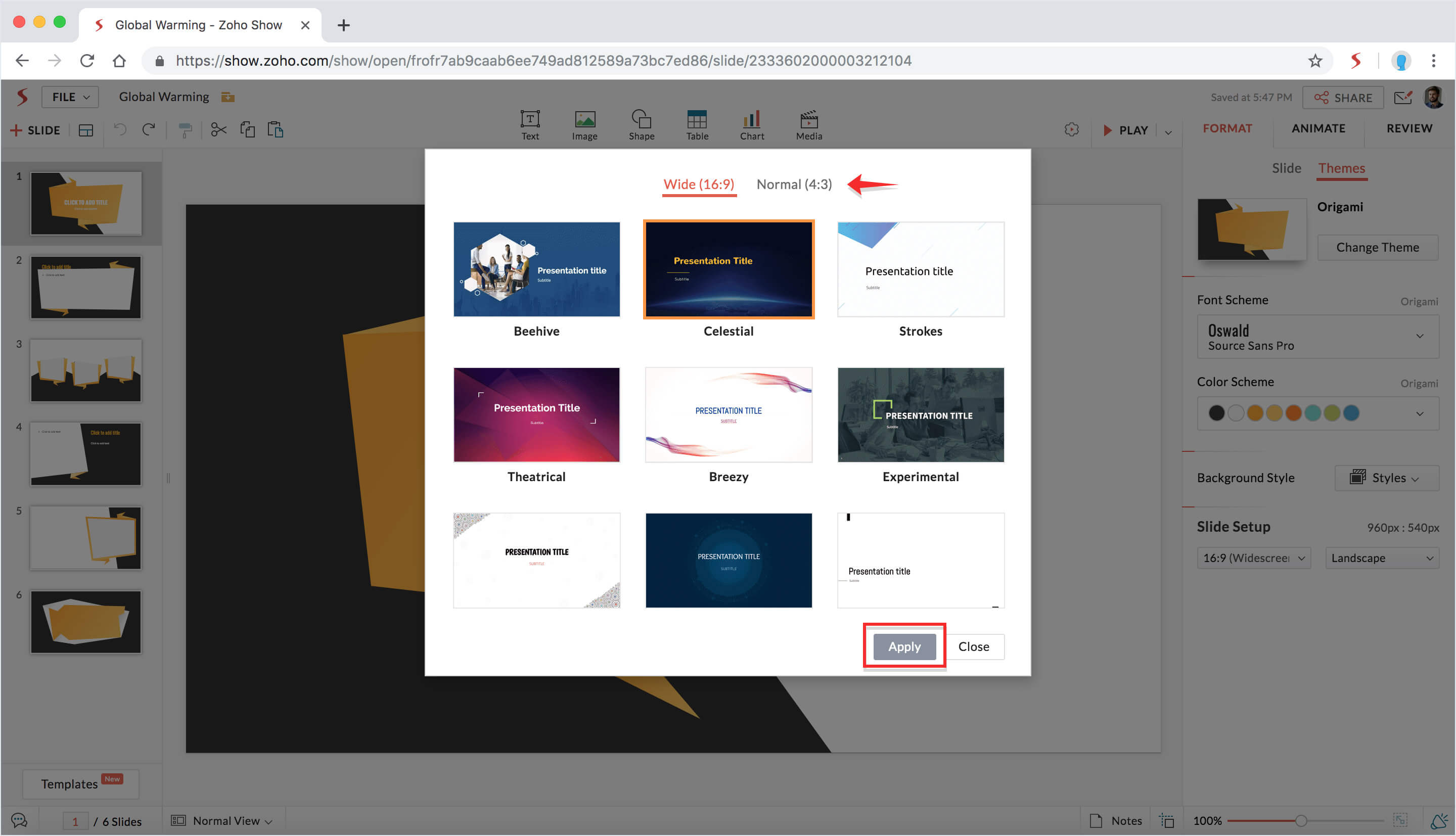
Task: Open the ANIMATE tab
Action: coord(1317,128)
